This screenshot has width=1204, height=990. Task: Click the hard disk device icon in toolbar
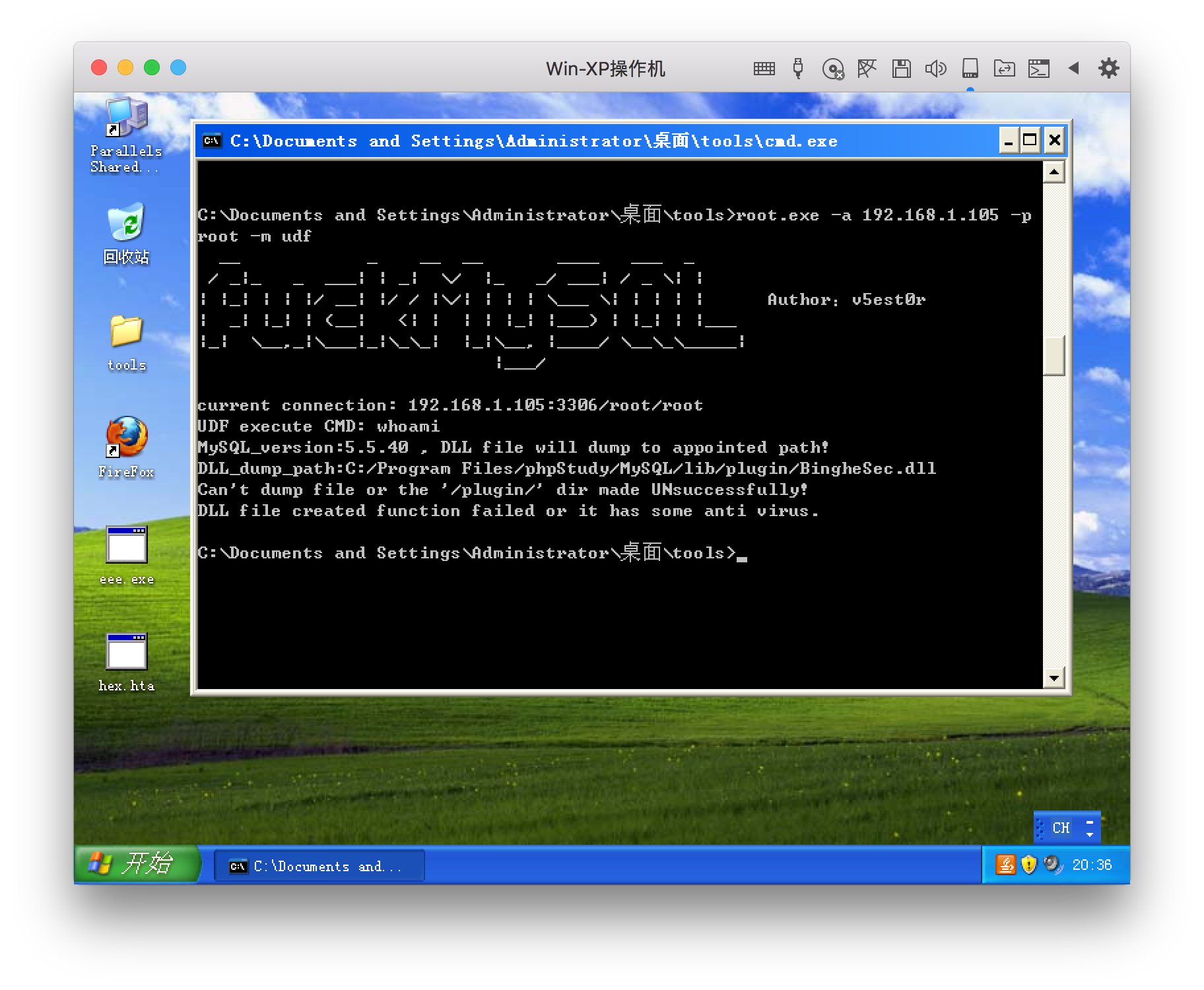(970, 69)
